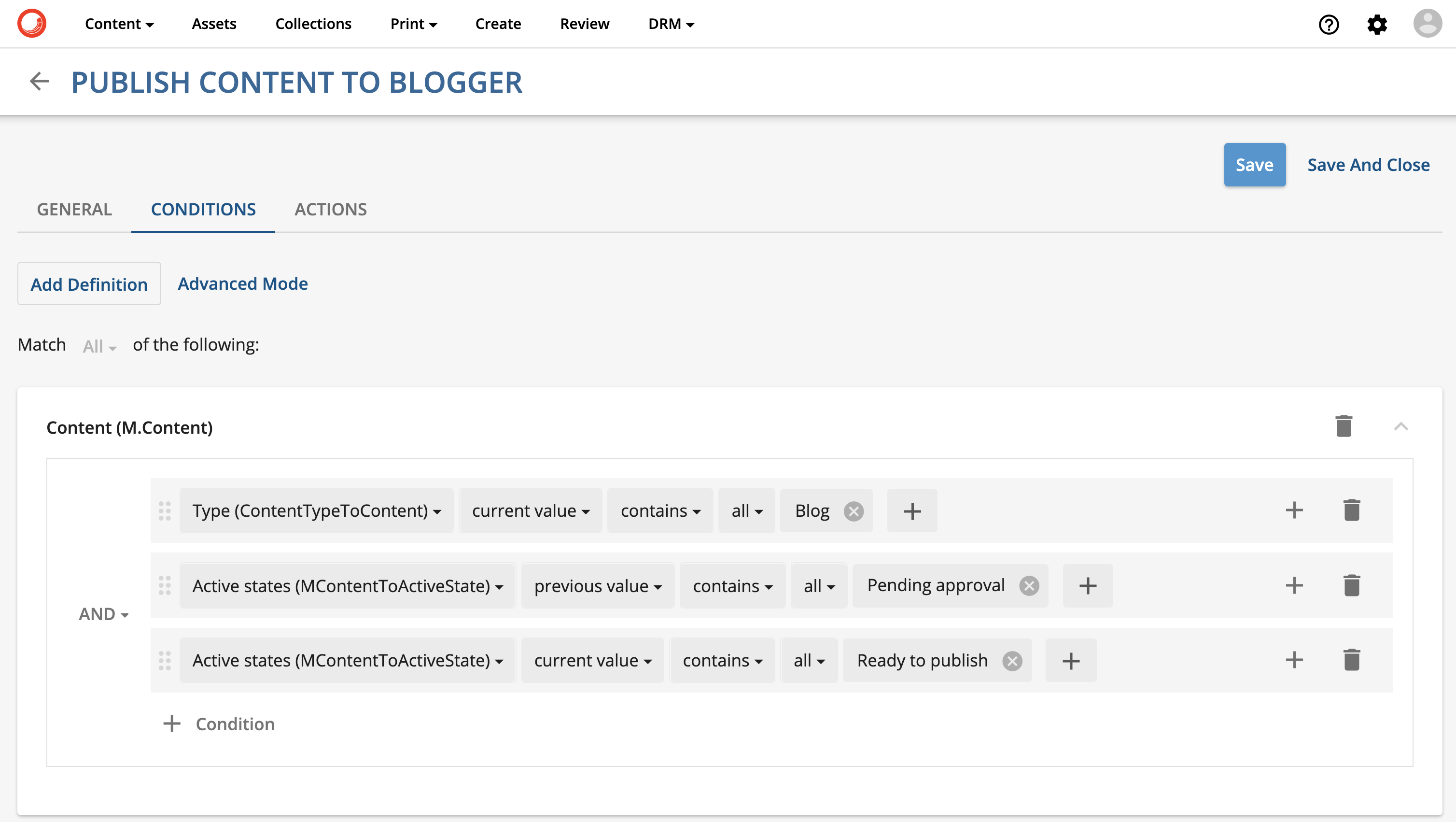Go back using the arrow icon
The width and height of the screenshot is (1456, 822).
click(39, 82)
